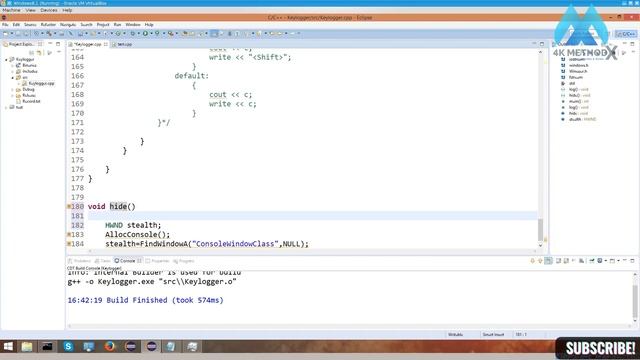Open the Search menu
The height and width of the screenshot is (360, 640).
[86, 24]
